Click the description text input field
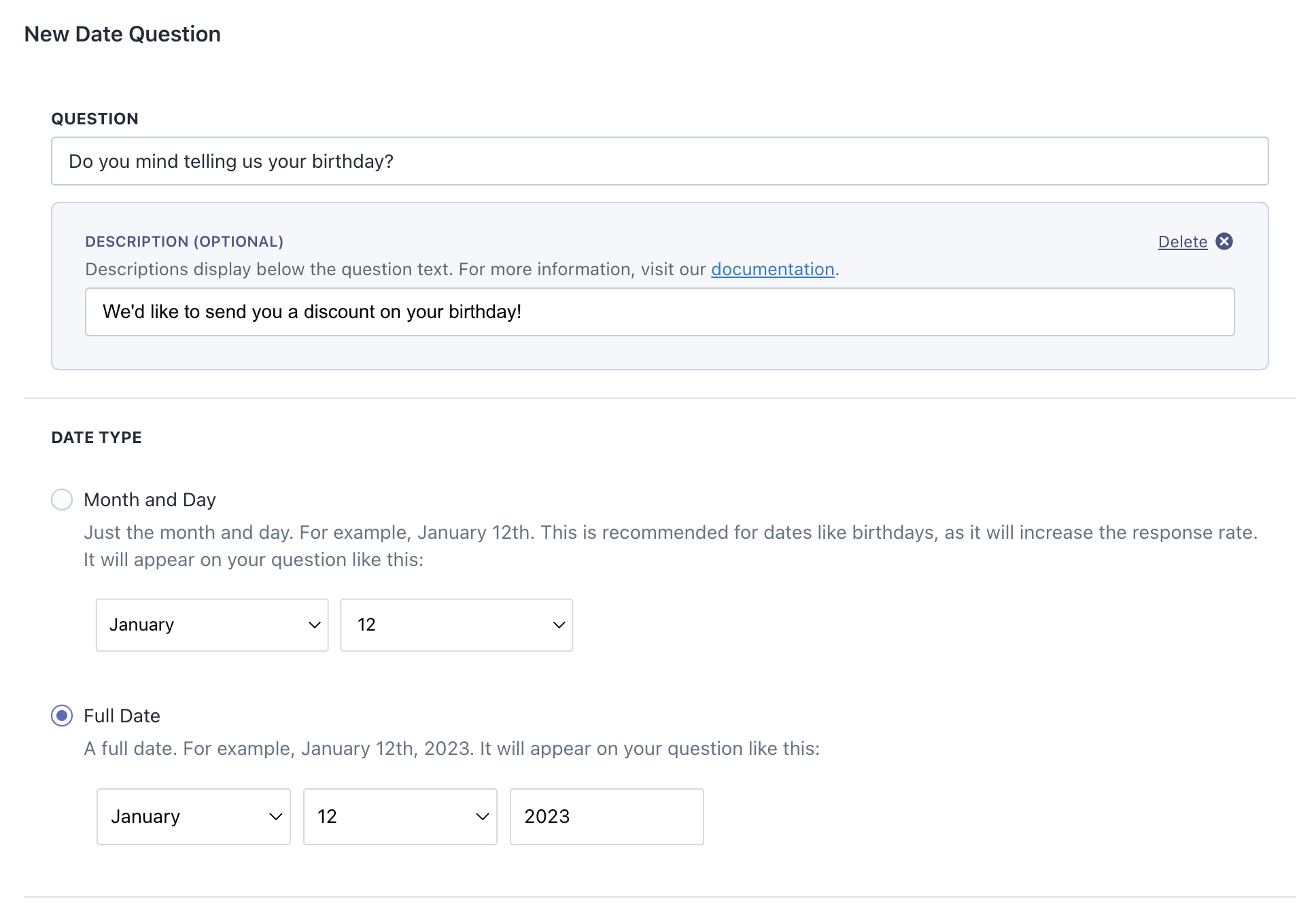The image size is (1316, 916). pos(659,312)
